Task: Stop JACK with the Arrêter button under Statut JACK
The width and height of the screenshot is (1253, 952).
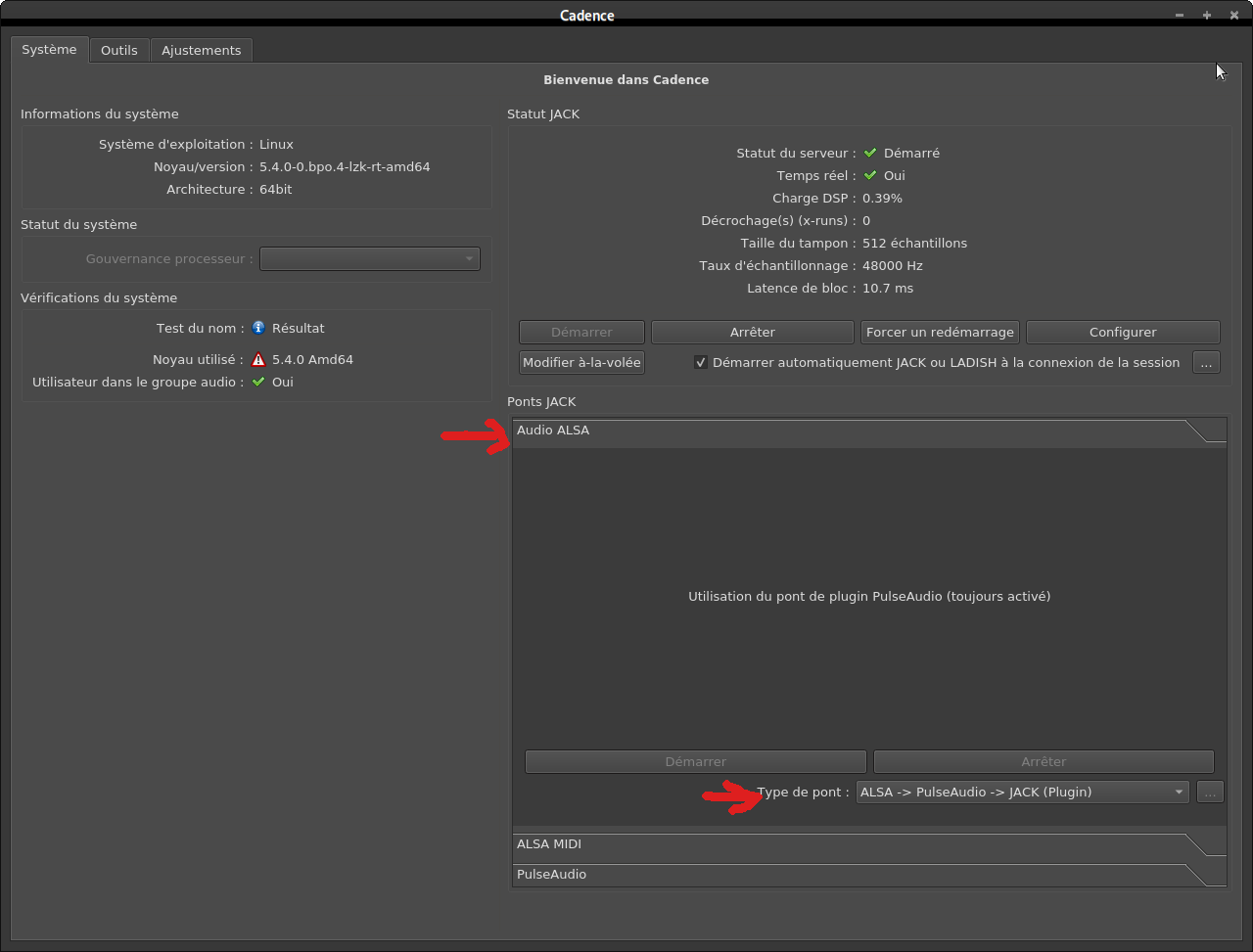Action: [753, 333]
